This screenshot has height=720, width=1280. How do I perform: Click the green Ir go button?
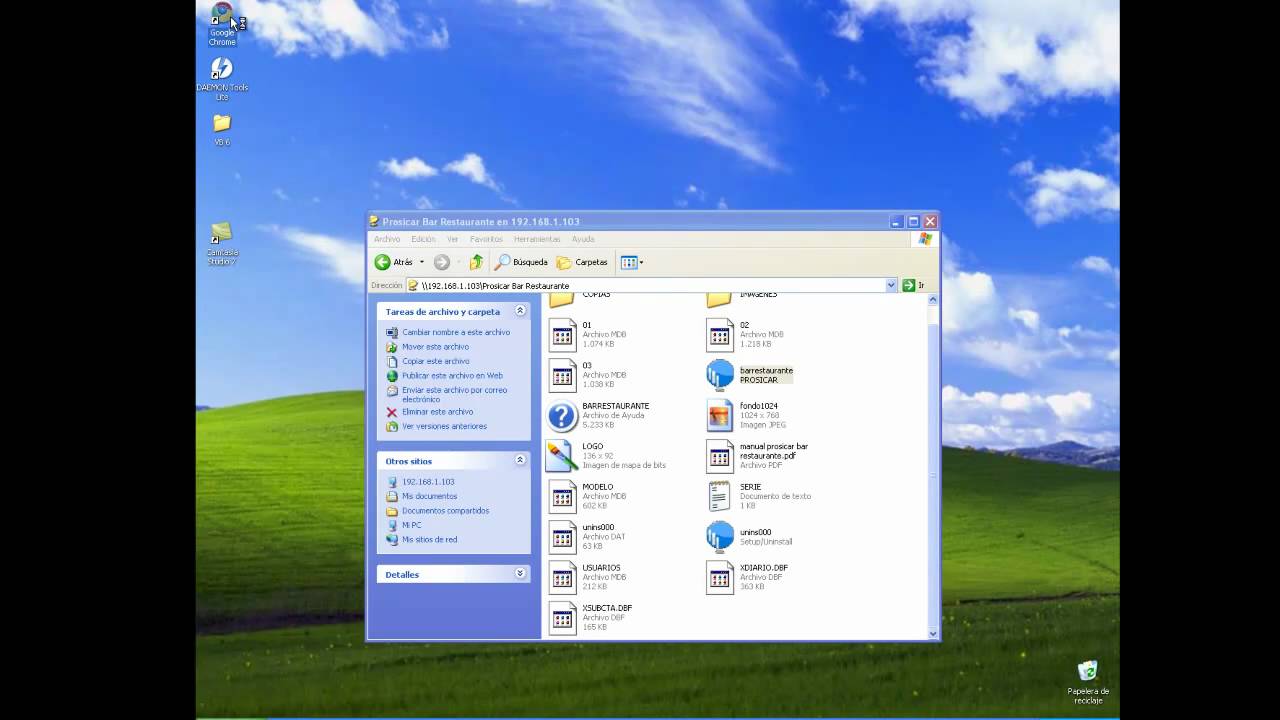[x=913, y=285]
